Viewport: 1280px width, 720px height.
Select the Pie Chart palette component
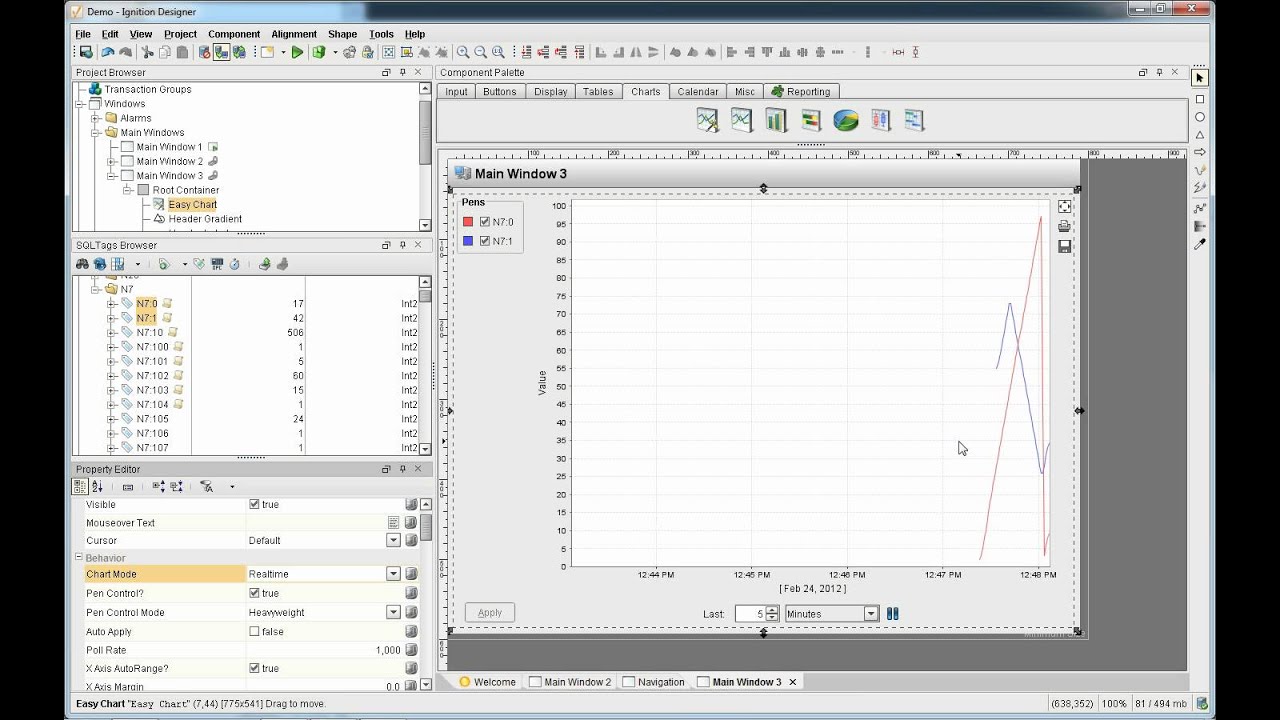[846, 120]
